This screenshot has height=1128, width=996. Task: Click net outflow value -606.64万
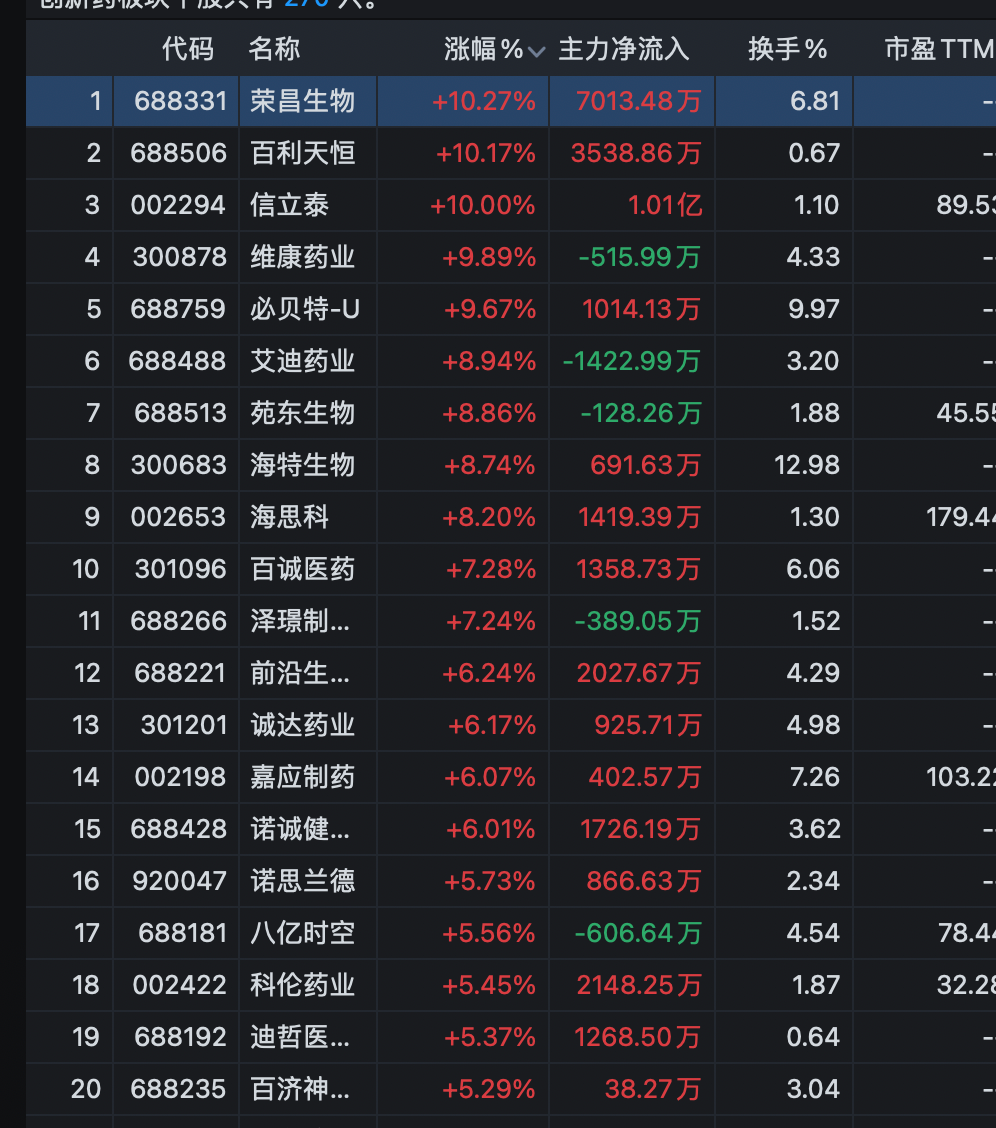click(x=638, y=933)
